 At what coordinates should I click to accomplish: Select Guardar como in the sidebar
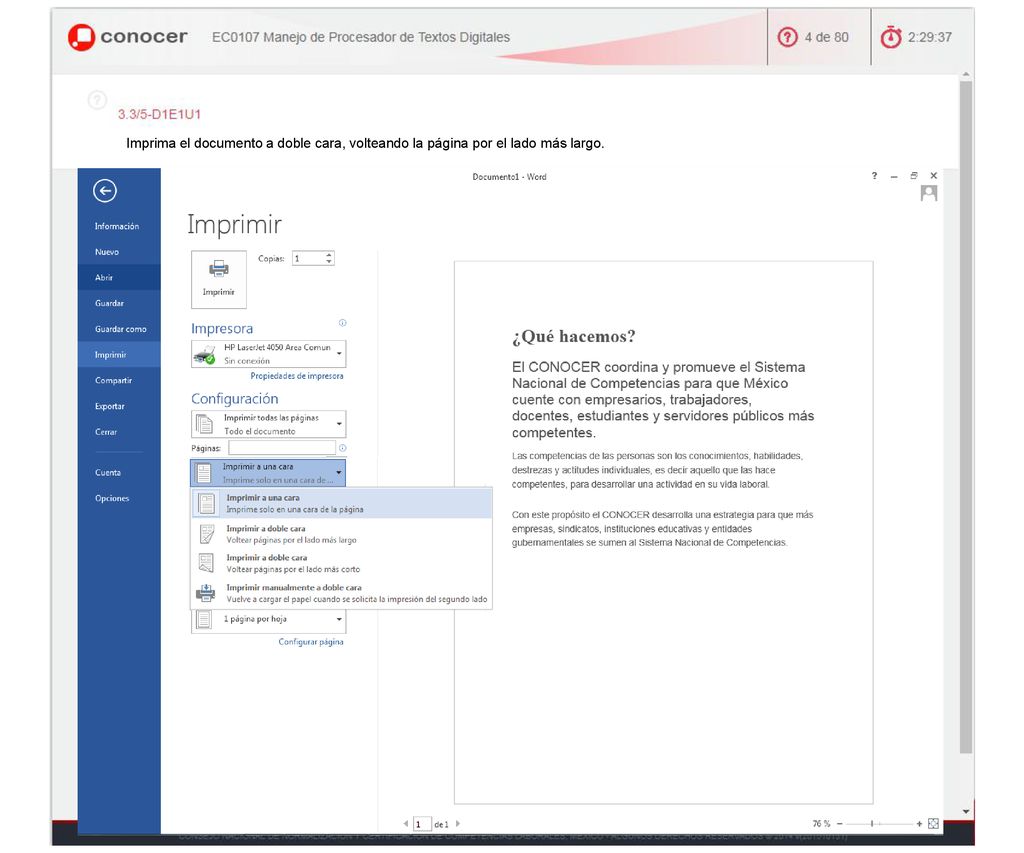pyautogui.click(x=119, y=329)
